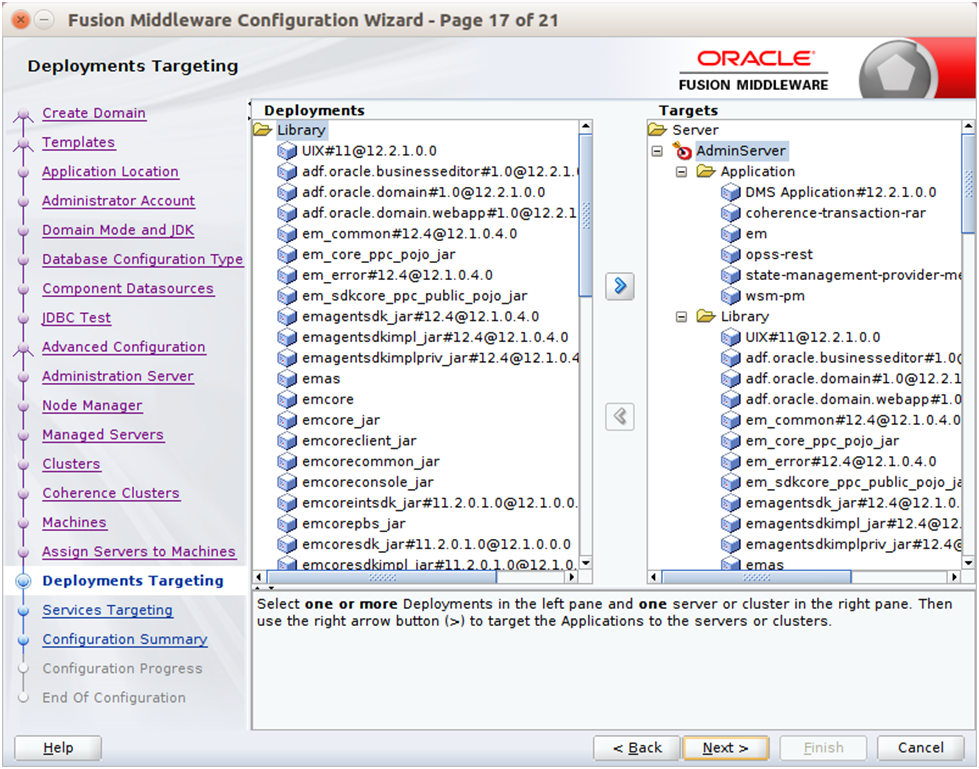Click the Targets pane horizontal scroll right arrow

[954, 577]
